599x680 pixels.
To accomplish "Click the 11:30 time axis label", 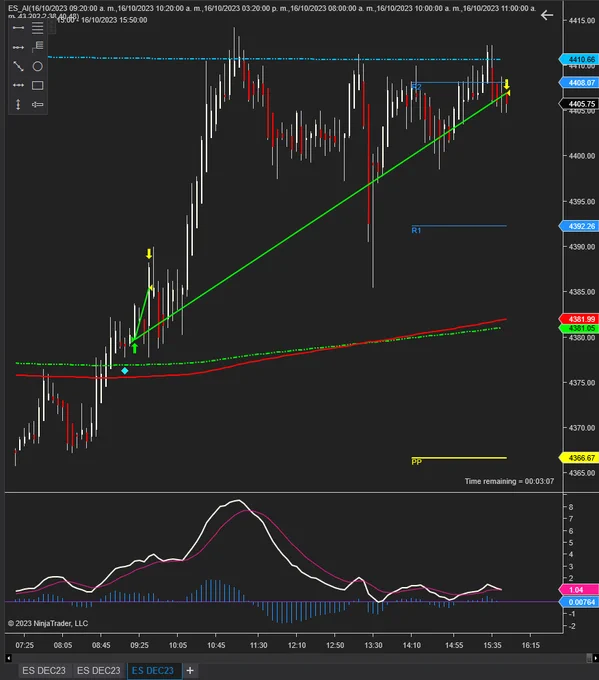I will (259, 645).
